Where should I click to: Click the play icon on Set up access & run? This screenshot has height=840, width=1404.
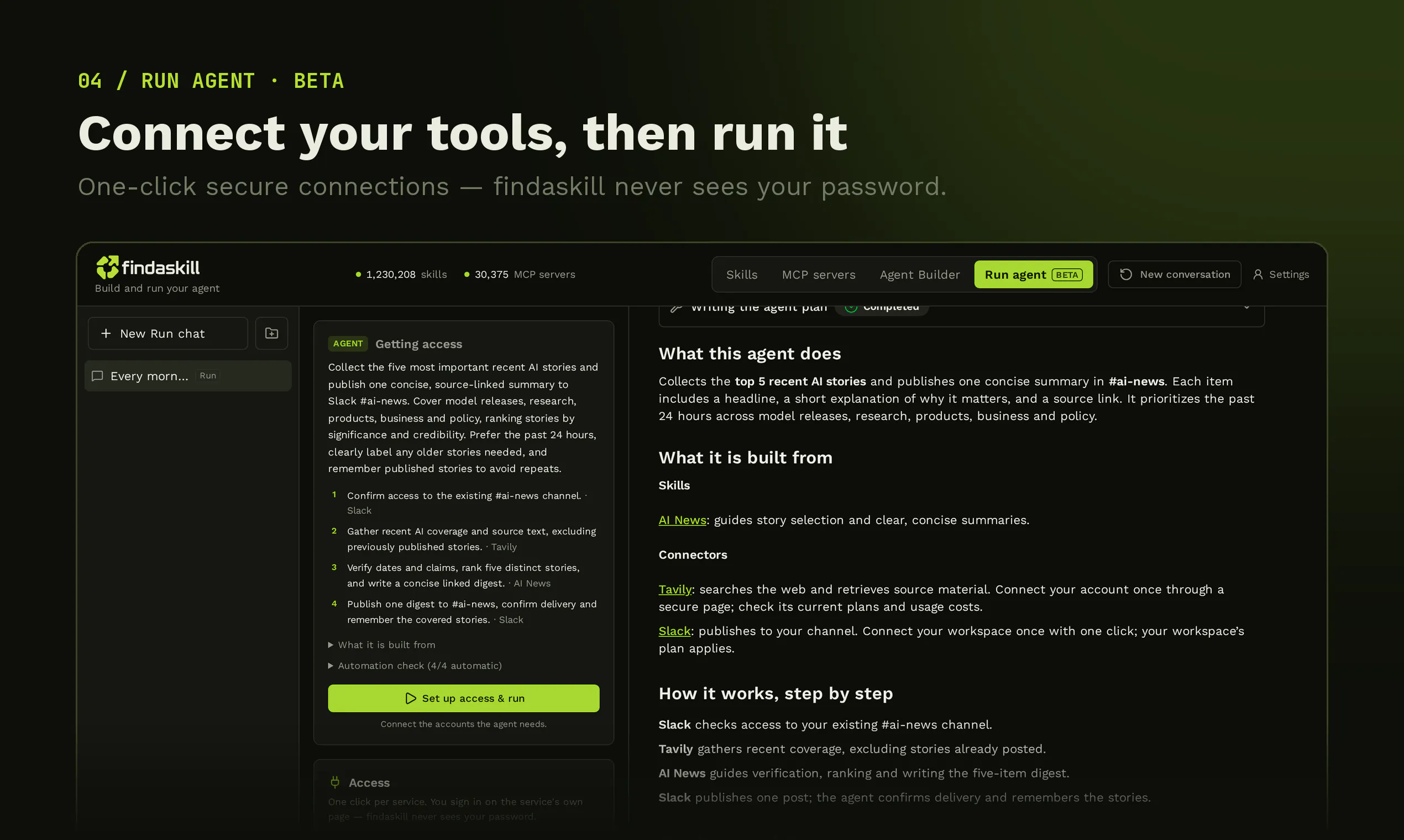click(411, 699)
